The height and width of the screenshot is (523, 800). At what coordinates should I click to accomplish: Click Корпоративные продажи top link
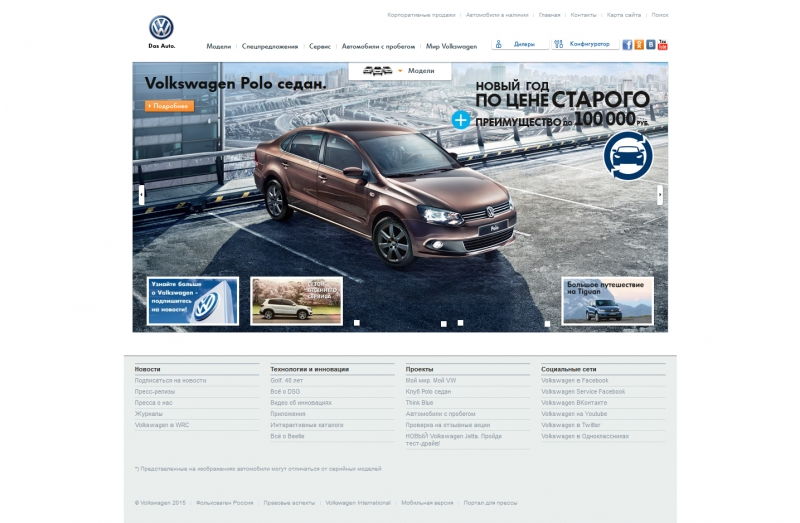pyautogui.click(x=421, y=15)
